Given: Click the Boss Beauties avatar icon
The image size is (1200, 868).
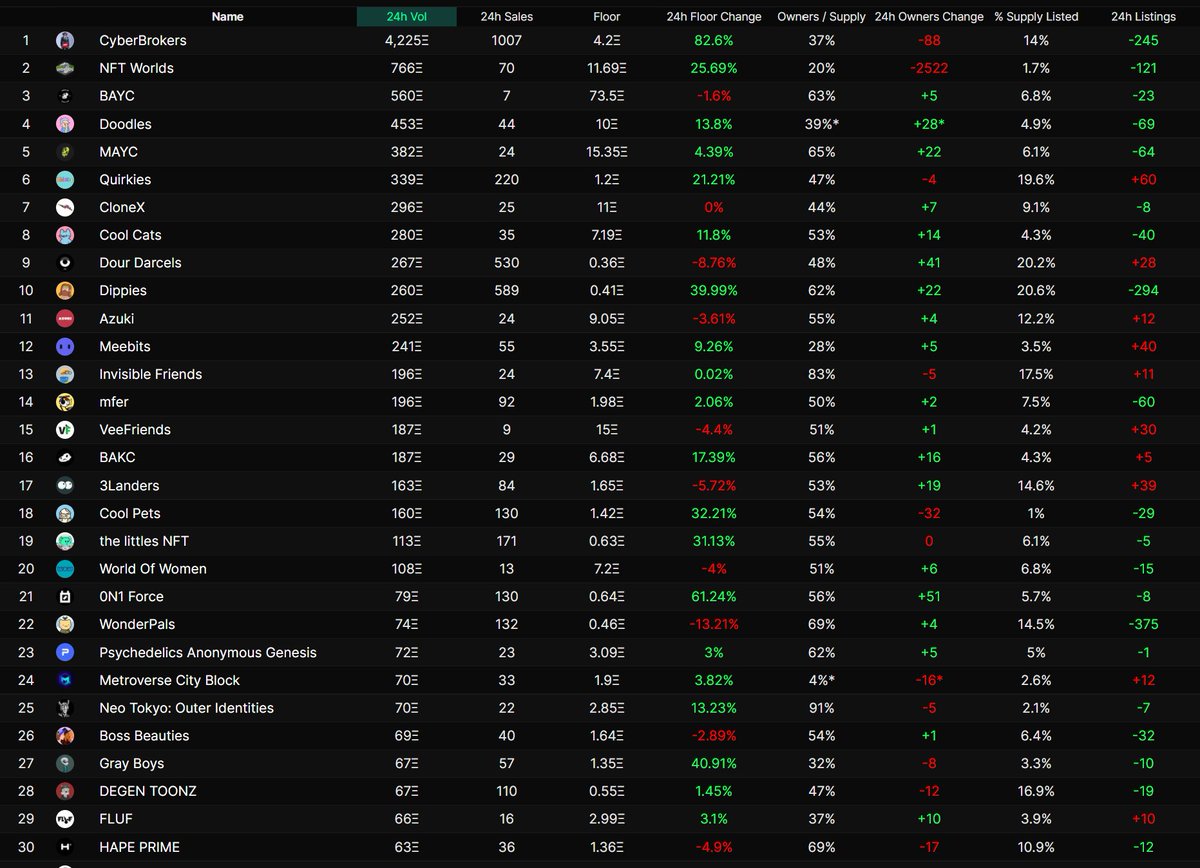Looking at the screenshot, I should click(65, 736).
